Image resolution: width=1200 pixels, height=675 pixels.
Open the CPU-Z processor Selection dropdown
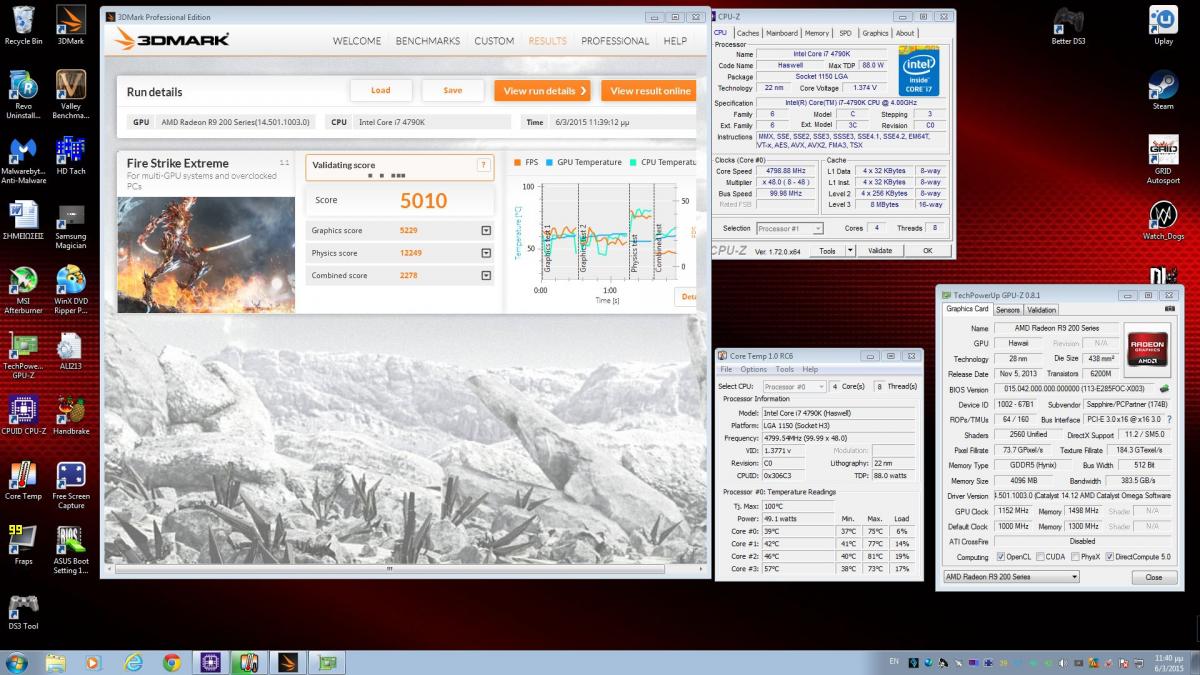point(789,229)
